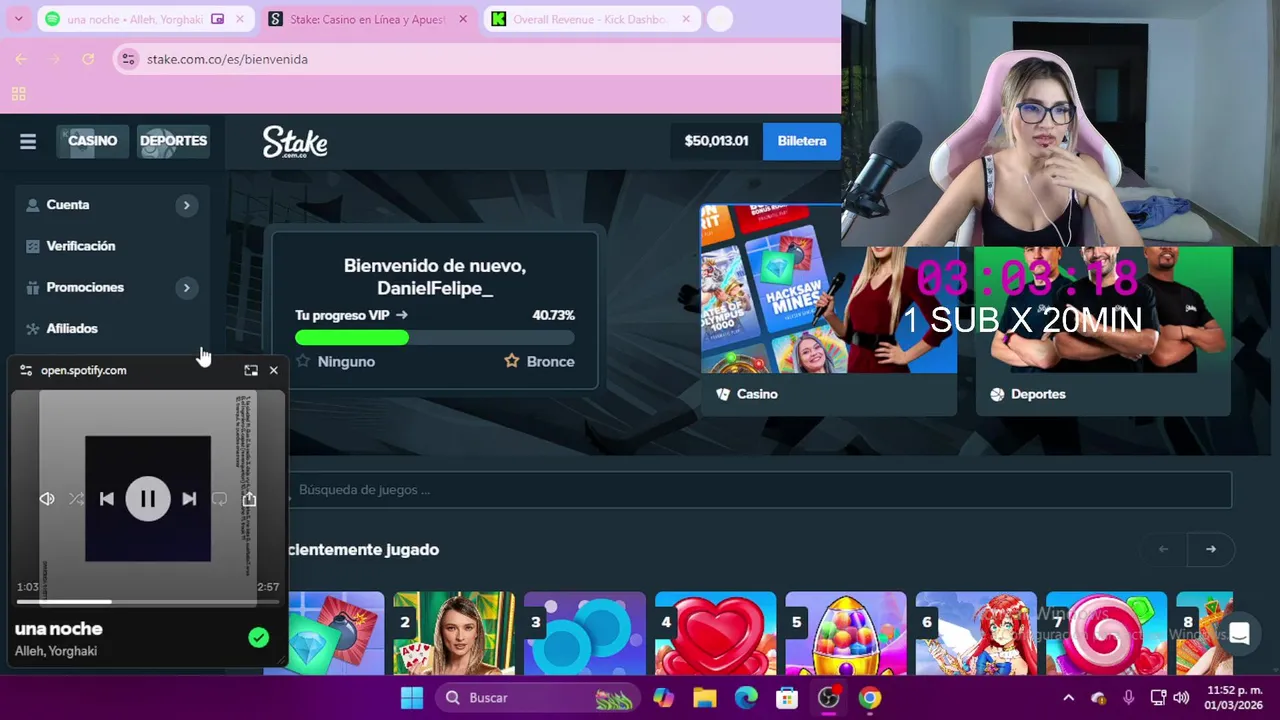Click the $50,013.01 balance display

[x=716, y=141]
